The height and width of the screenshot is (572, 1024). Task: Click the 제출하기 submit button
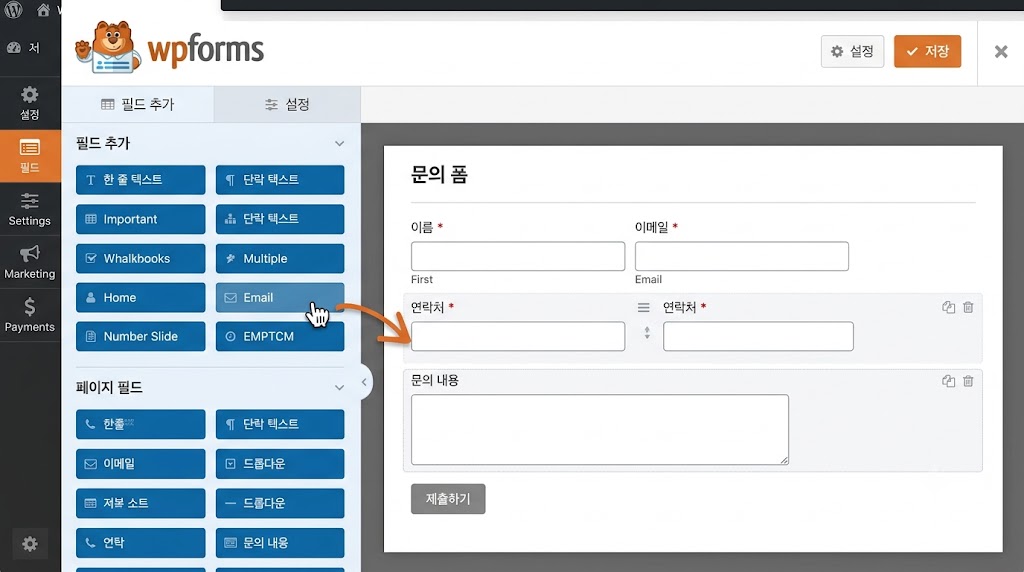[448, 499]
